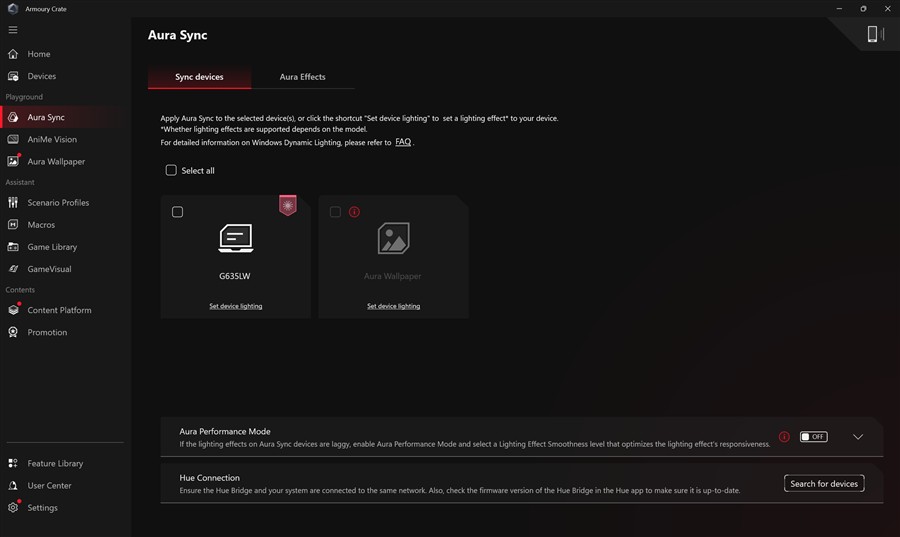Click the G635LW laptop device thumbnail
The image size is (900, 537).
(x=235, y=238)
